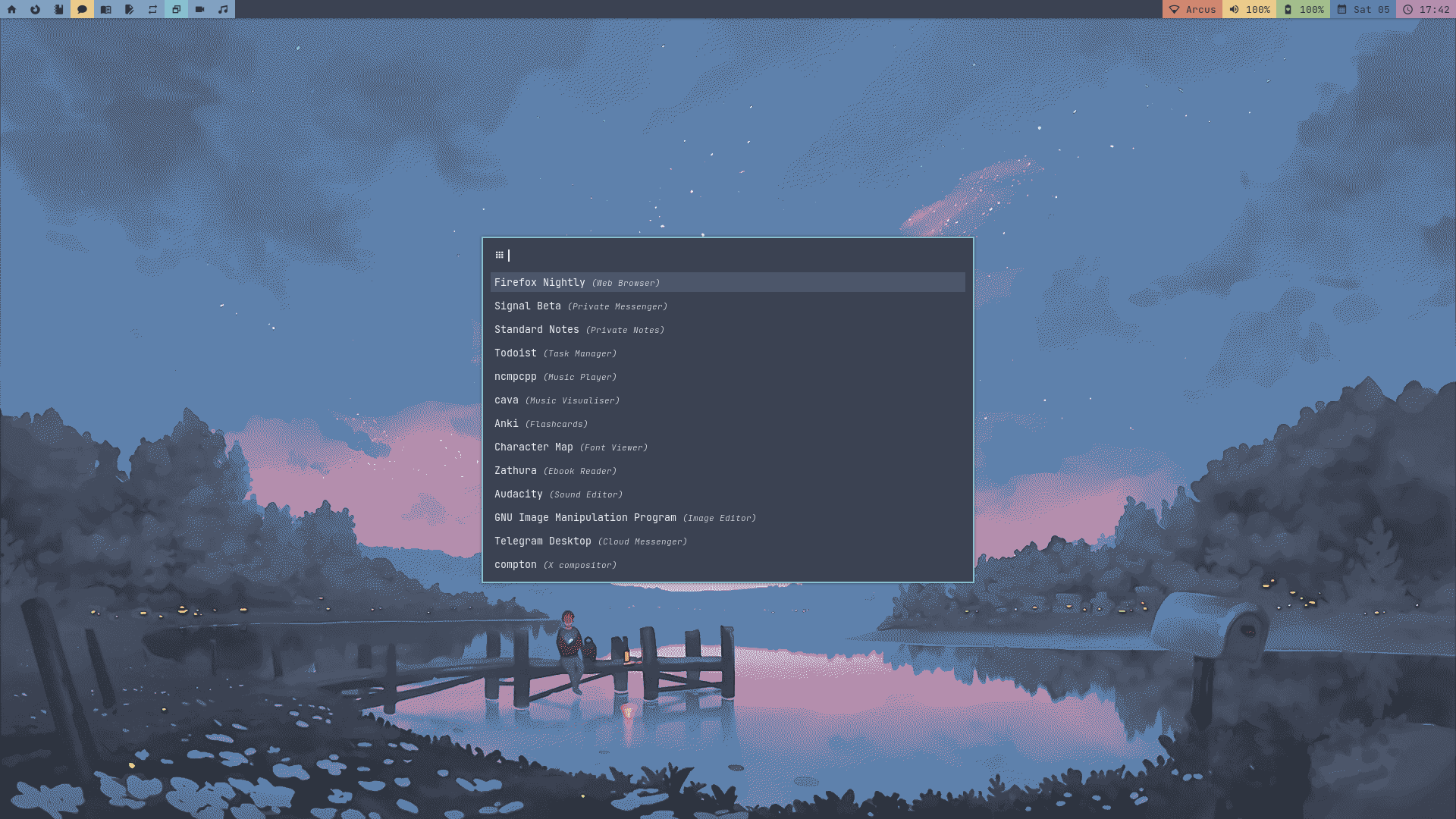Switch to the music note workspace icon
Viewport: 1456px width, 819px height.
pyautogui.click(x=223, y=9)
